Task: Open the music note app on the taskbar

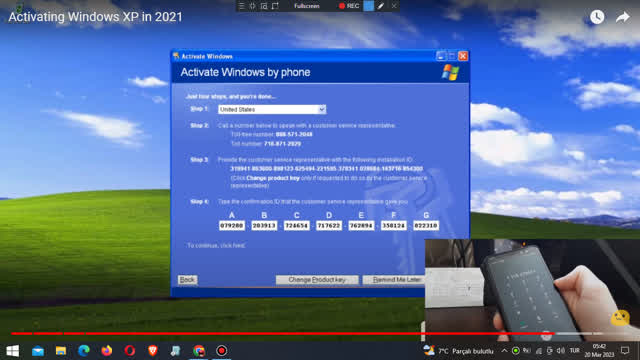Action: 176,351
